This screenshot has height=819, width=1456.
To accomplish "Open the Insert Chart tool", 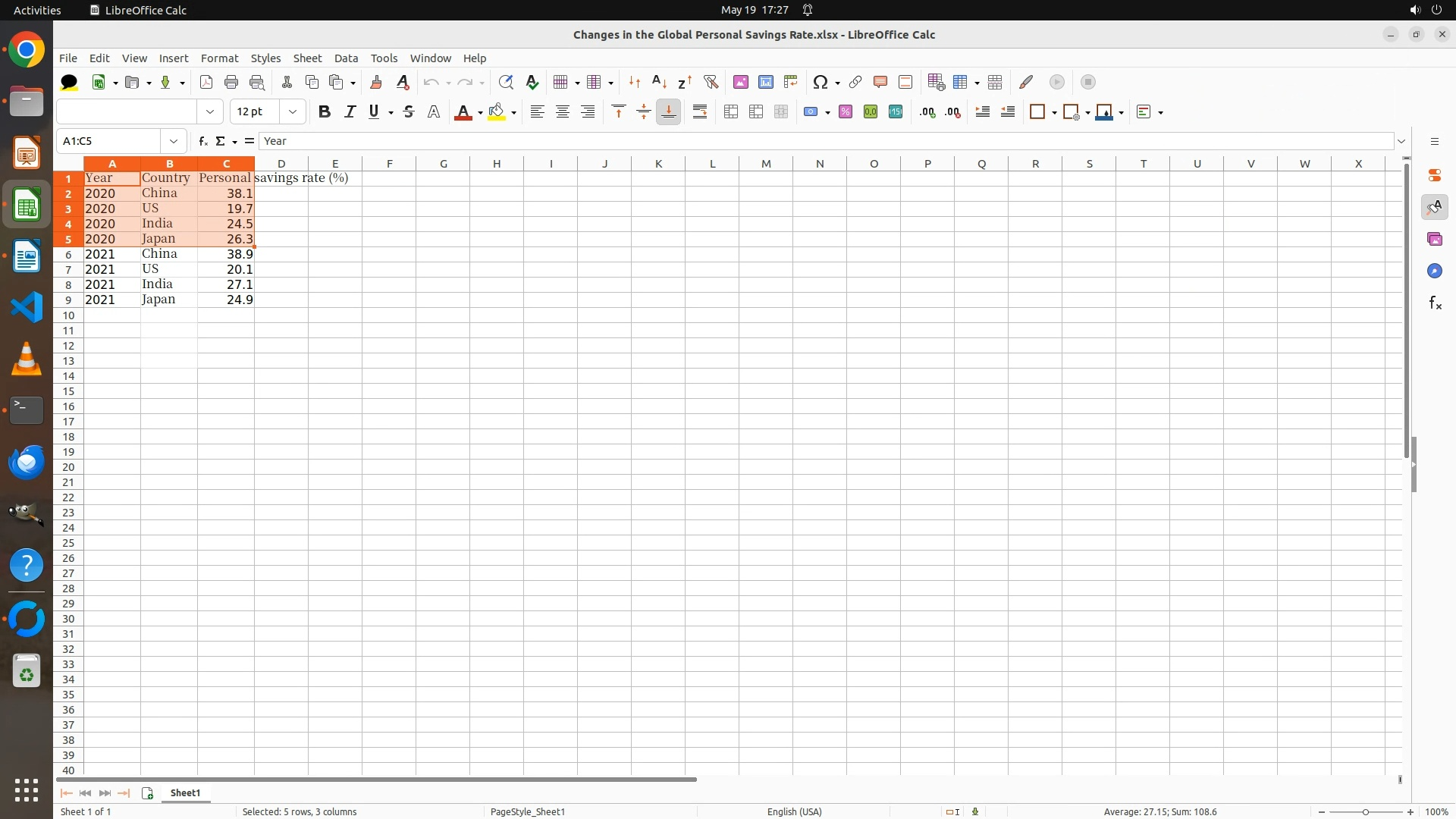I will [766, 82].
